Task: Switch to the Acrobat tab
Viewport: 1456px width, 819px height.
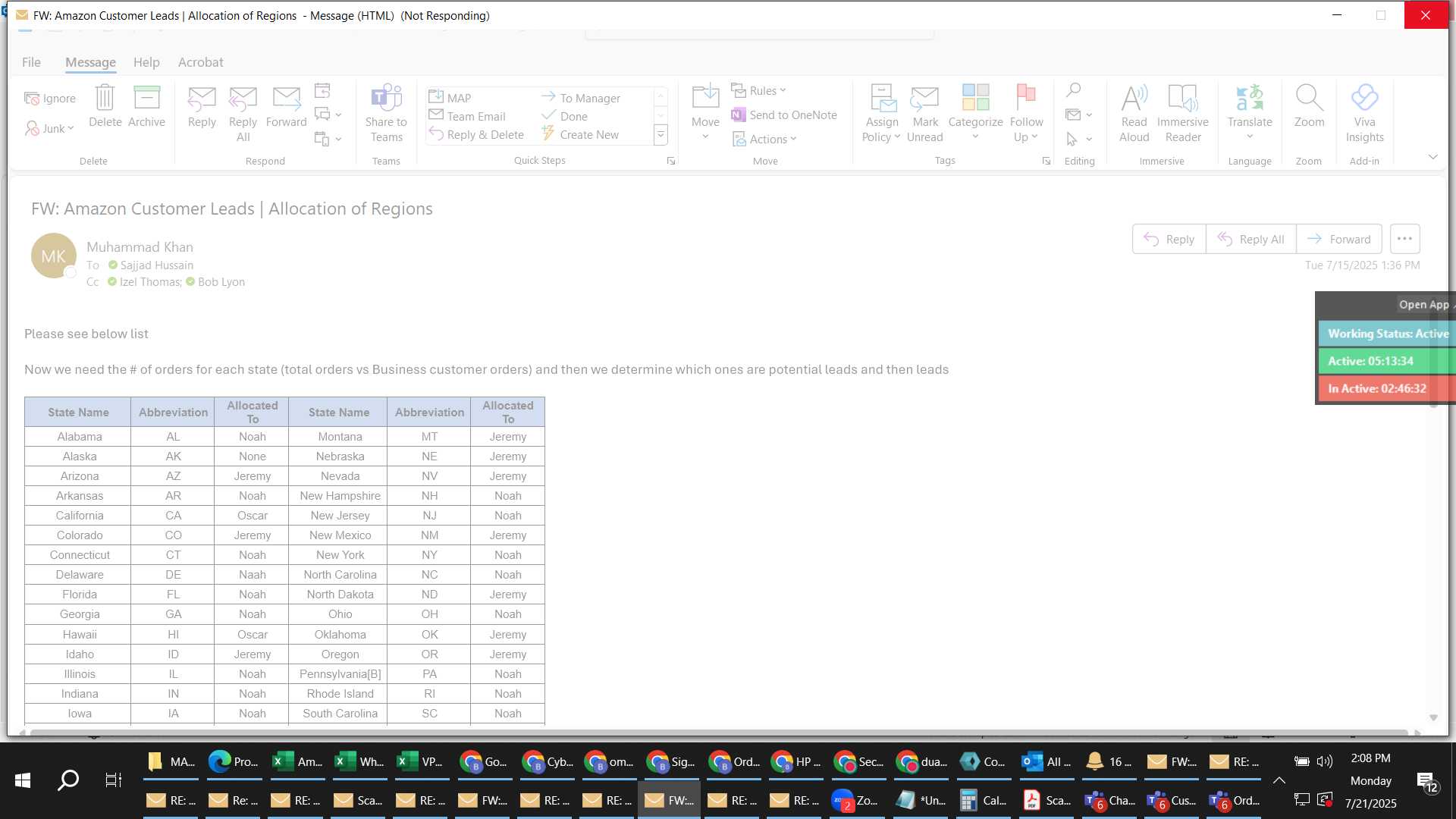Action: [x=200, y=62]
